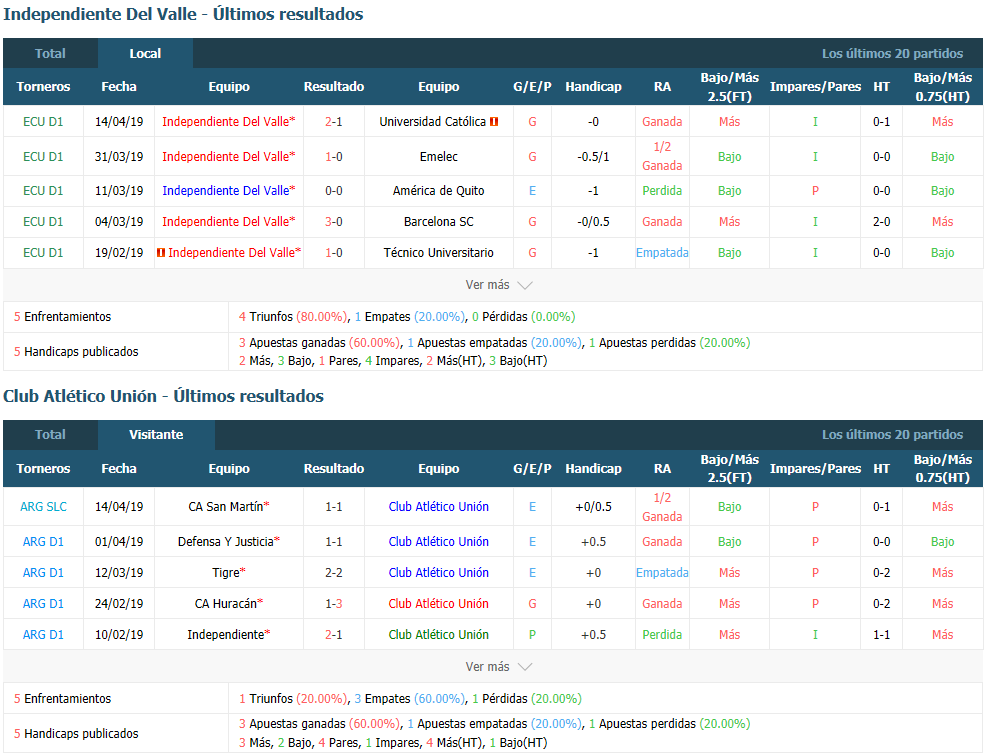
Task: Click the 'Independiente Del Valle - Últimos resultados' heading
Action: (184, 15)
